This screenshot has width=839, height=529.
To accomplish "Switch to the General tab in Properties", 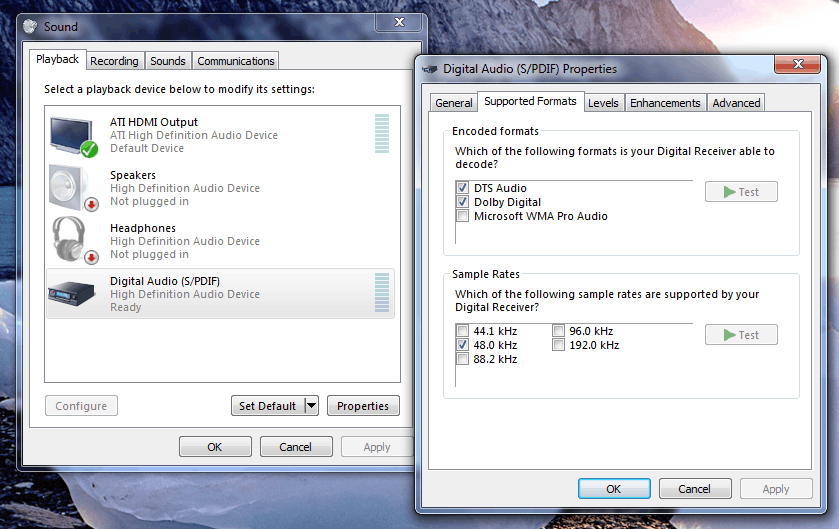I will click(x=454, y=103).
